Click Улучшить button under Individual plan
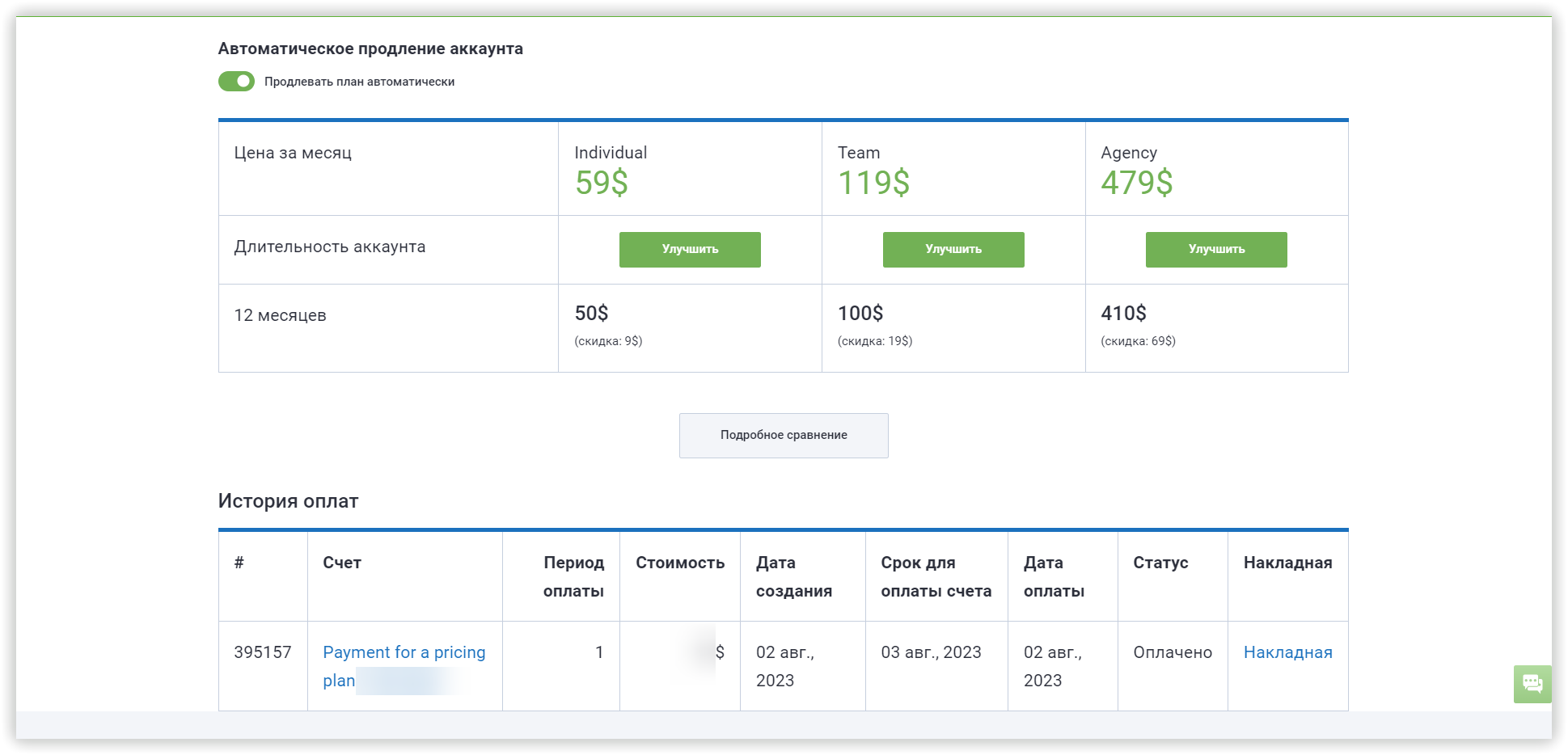1568x755 pixels. point(690,249)
